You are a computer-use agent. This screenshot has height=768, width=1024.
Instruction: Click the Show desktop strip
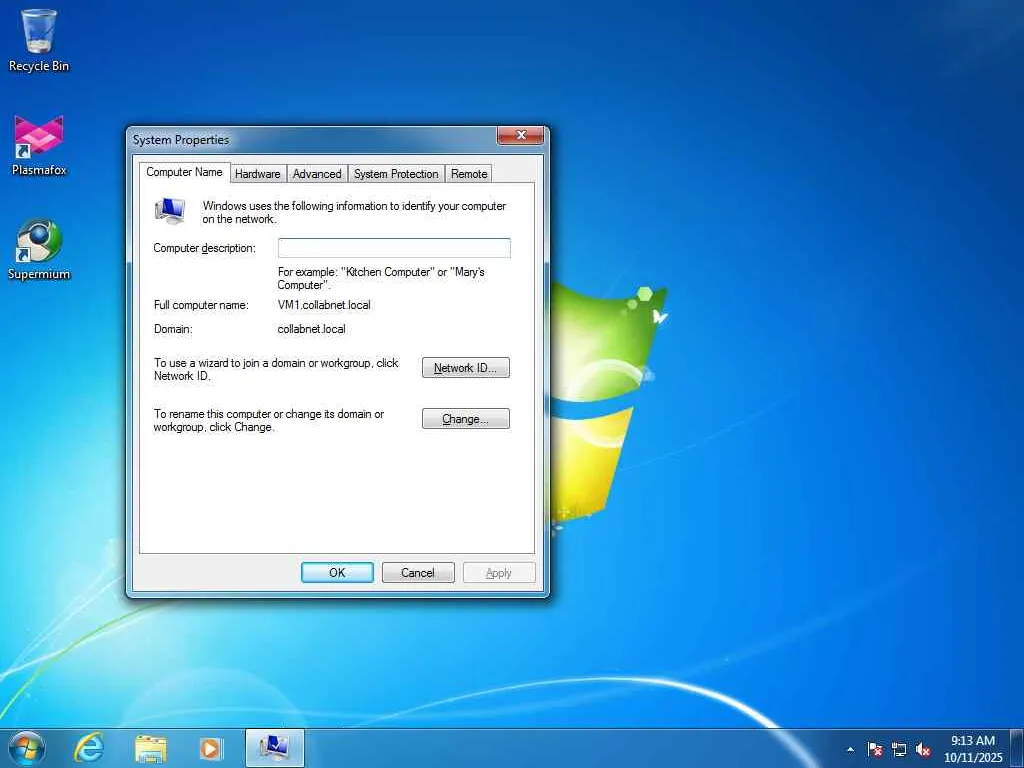coord(1017,748)
